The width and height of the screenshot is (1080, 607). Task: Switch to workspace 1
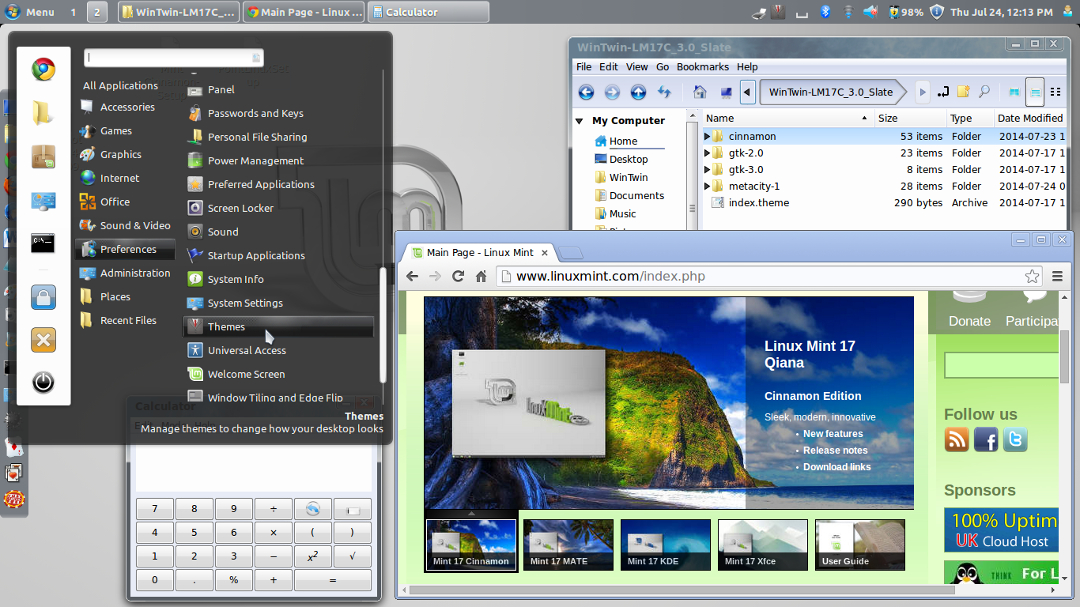pyautogui.click(x=73, y=12)
